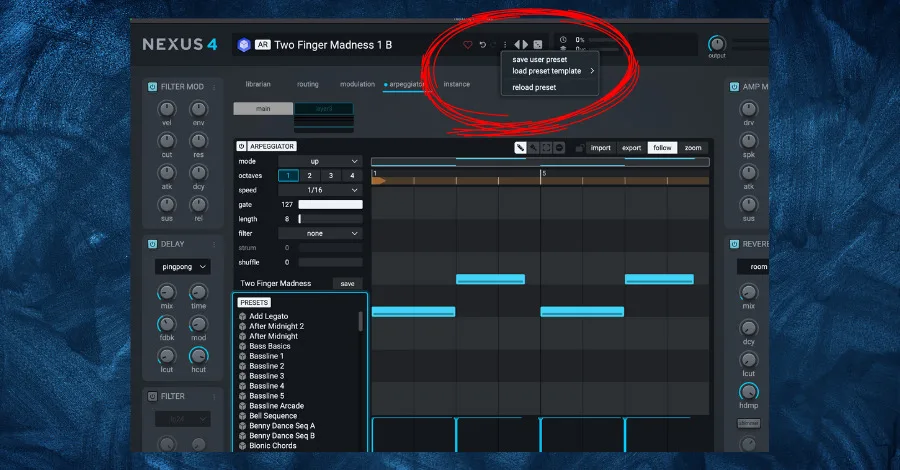Click the shuffle value slider
The image size is (900, 470).
point(330,262)
